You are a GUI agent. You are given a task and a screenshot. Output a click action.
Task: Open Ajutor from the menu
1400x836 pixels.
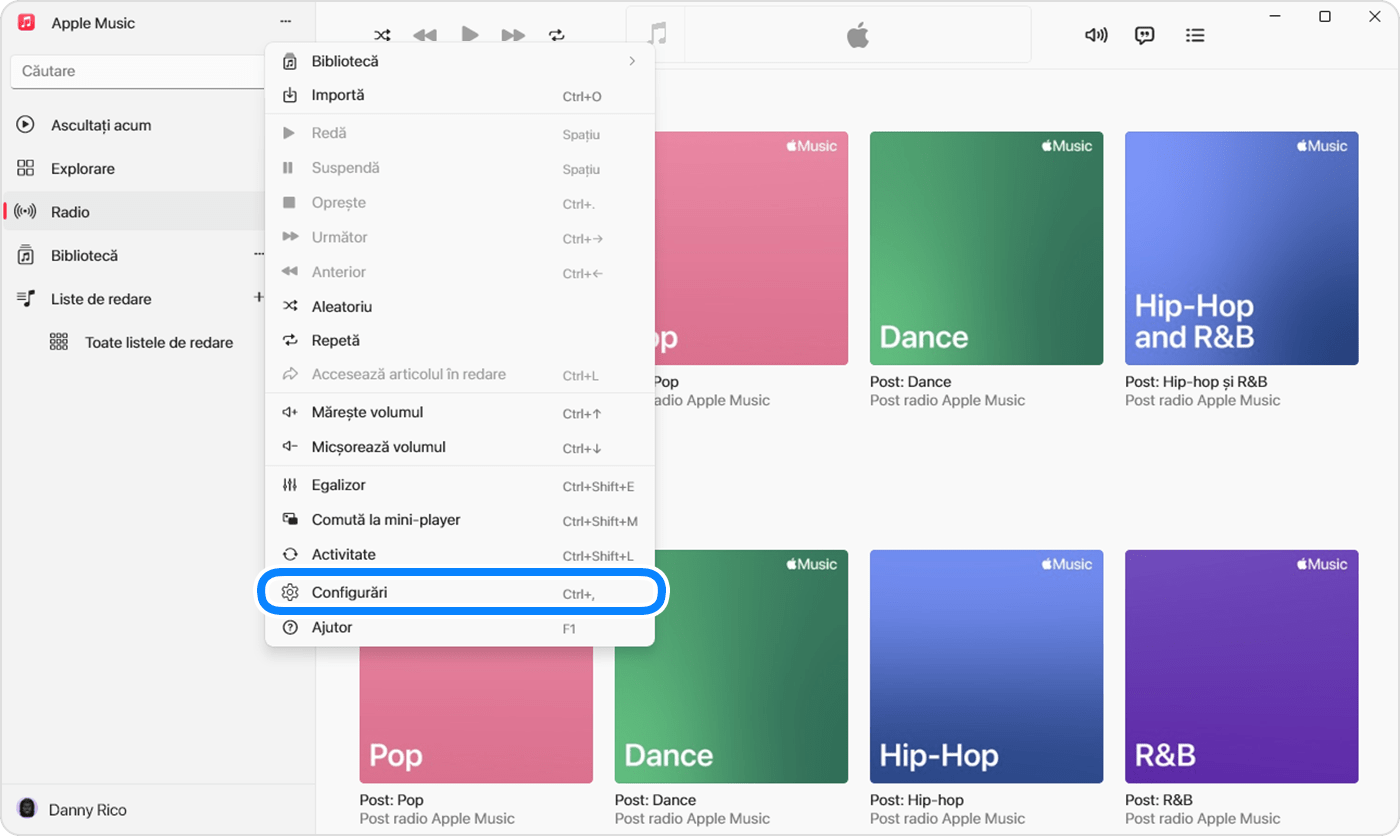tap(460, 627)
